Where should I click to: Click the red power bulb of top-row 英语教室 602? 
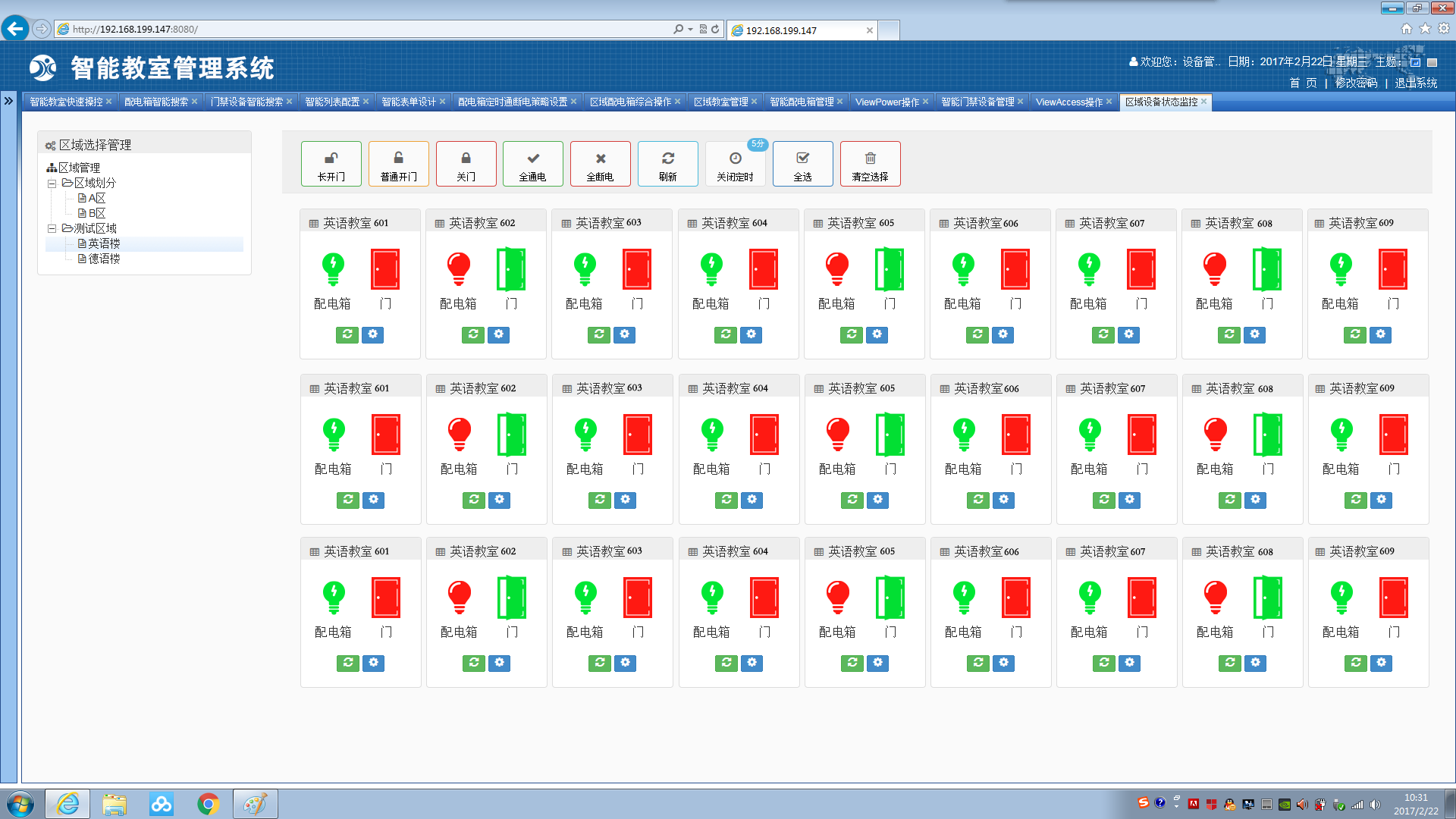pyautogui.click(x=459, y=269)
